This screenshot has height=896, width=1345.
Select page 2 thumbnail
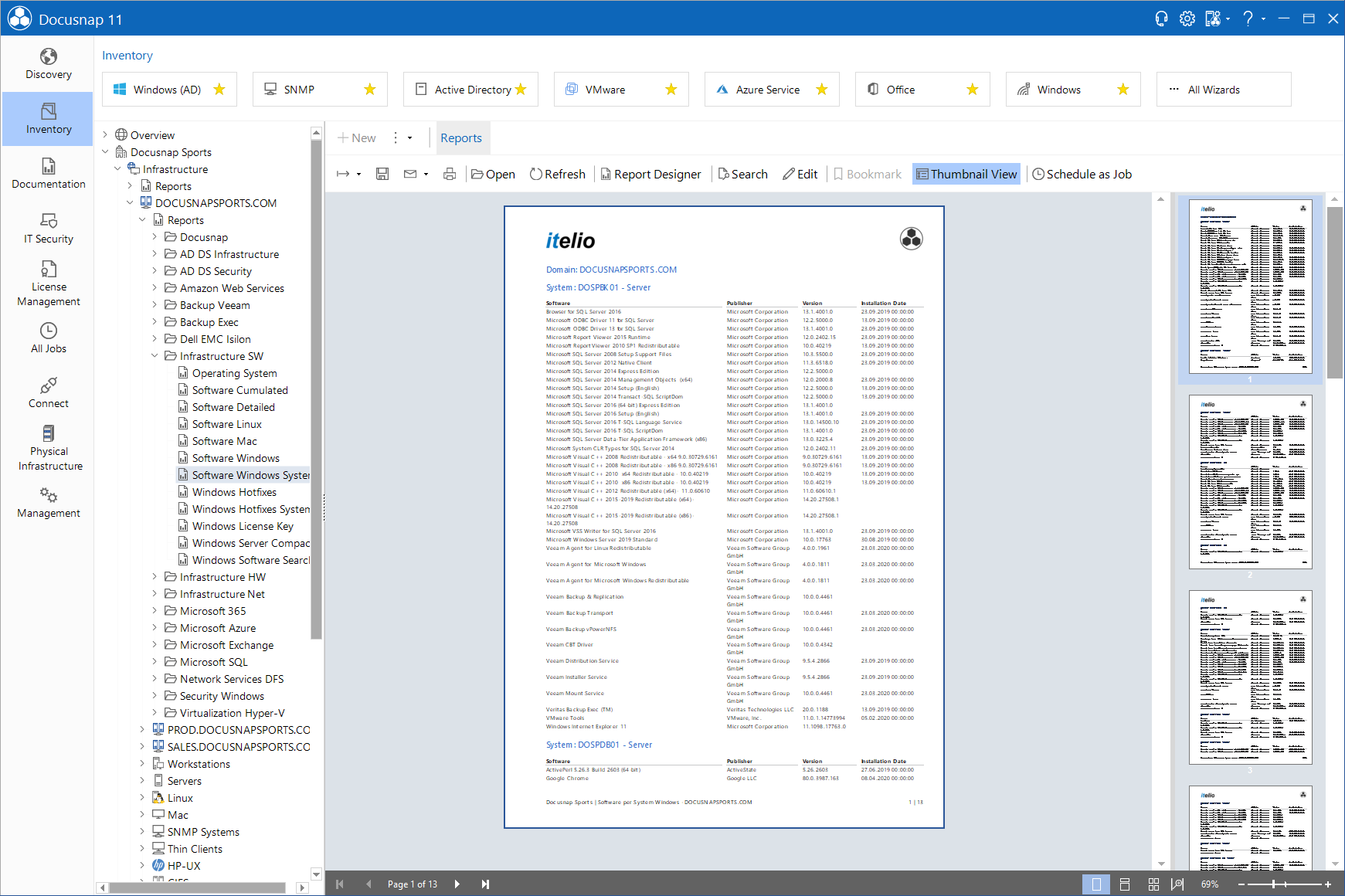(x=1250, y=482)
